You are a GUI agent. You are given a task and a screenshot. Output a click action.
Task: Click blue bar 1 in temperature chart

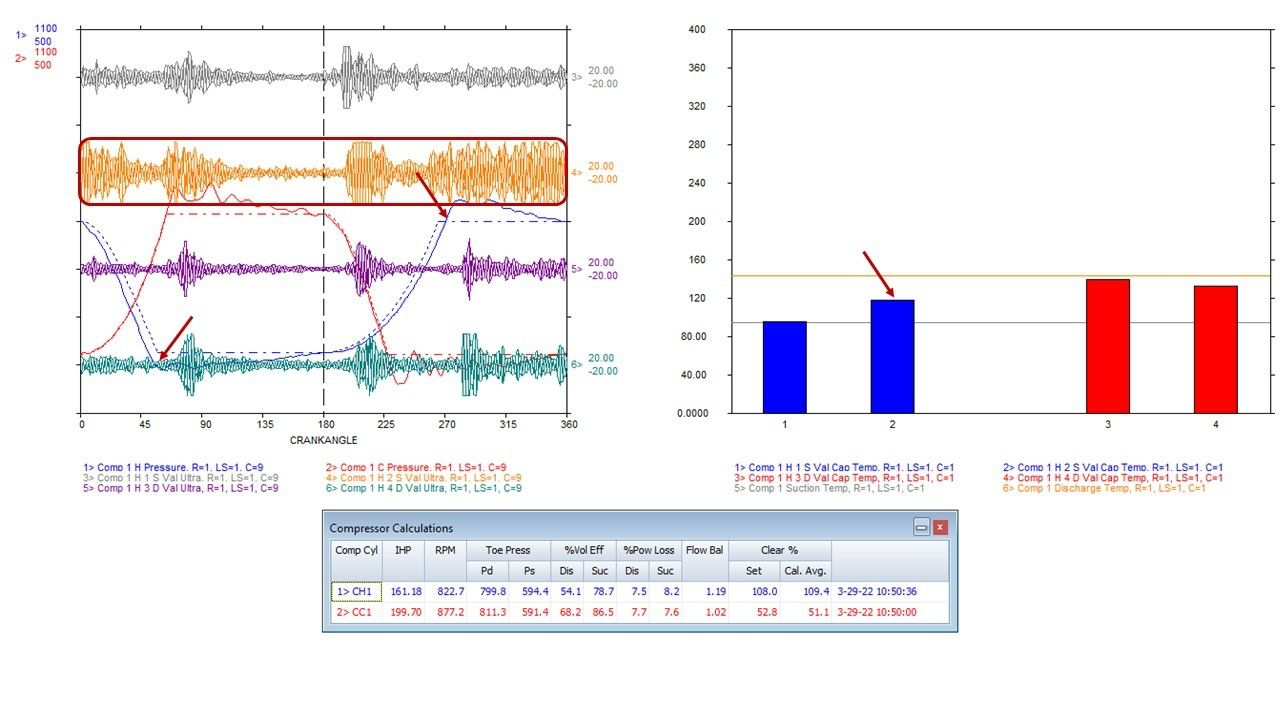pos(784,367)
